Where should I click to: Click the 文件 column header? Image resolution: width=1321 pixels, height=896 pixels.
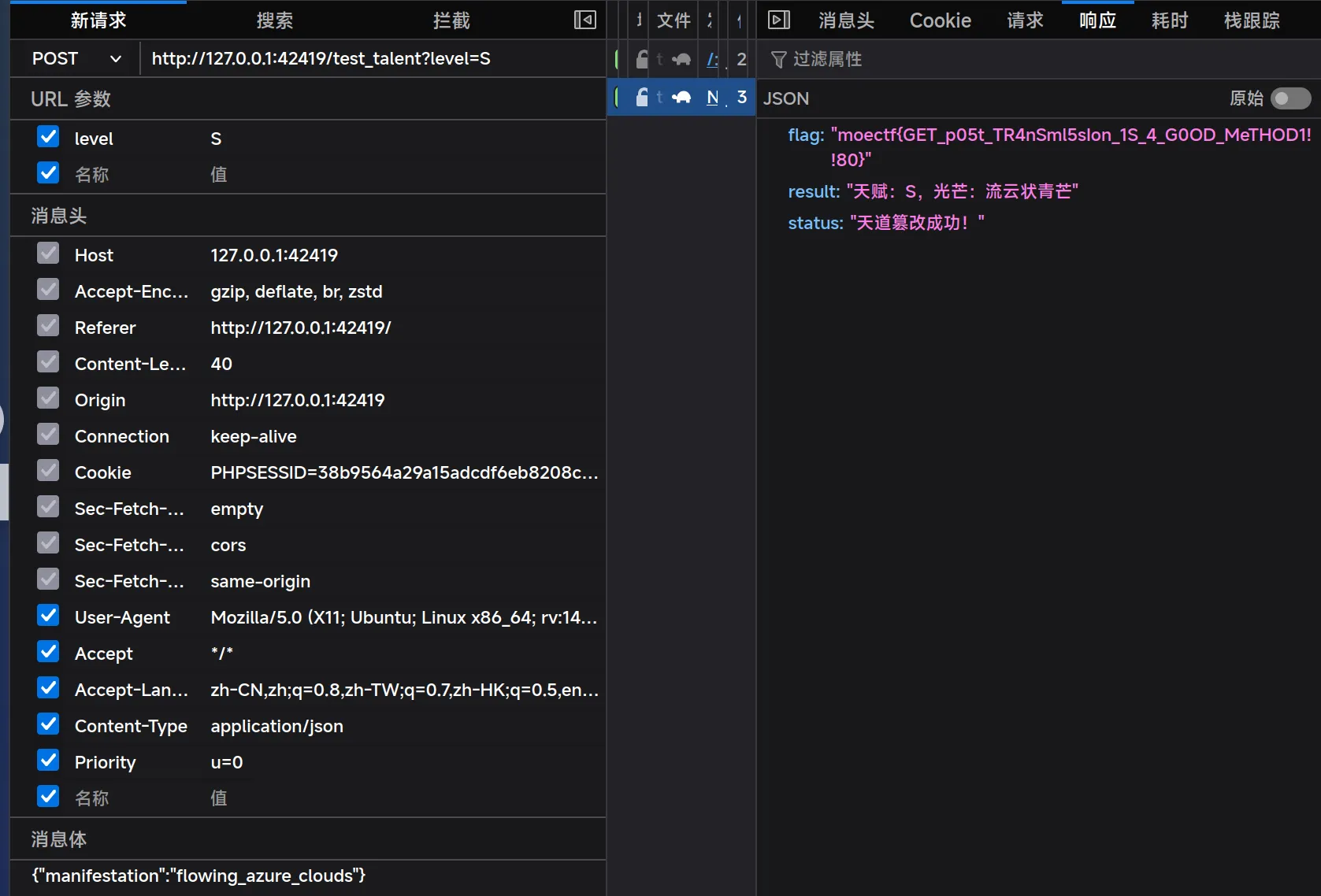(673, 20)
